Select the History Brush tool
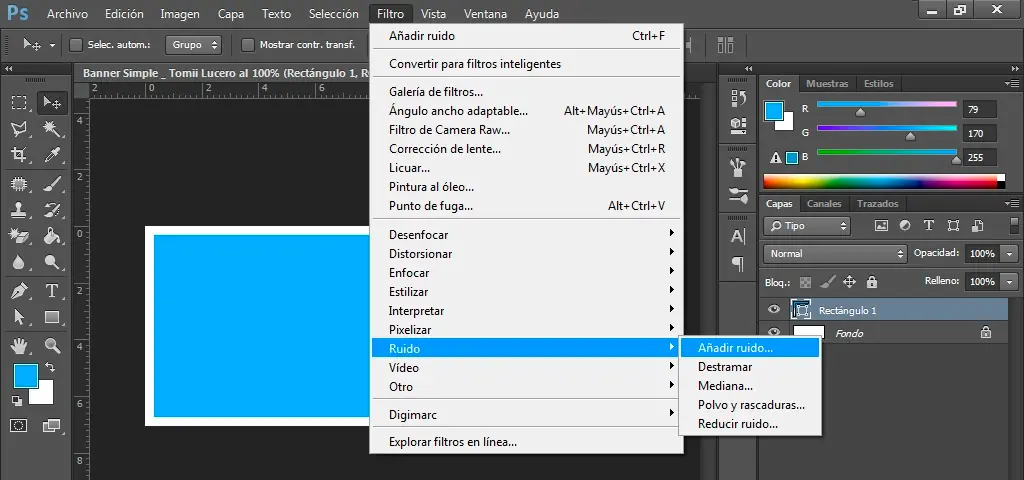This screenshot has height=480, width=1024. tap(52, 210)
